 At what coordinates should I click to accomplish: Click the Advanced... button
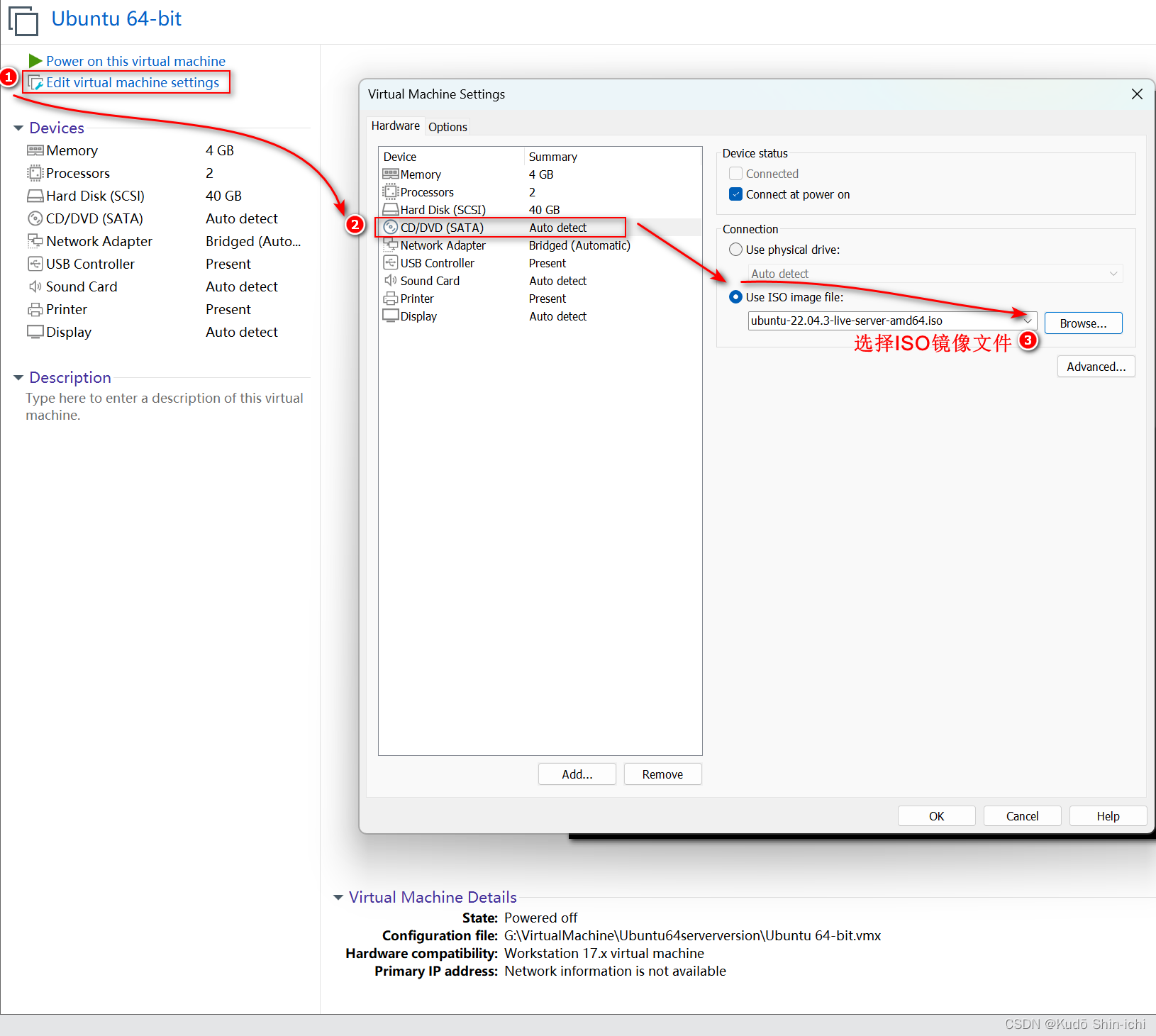click(x=1096, y=367)
